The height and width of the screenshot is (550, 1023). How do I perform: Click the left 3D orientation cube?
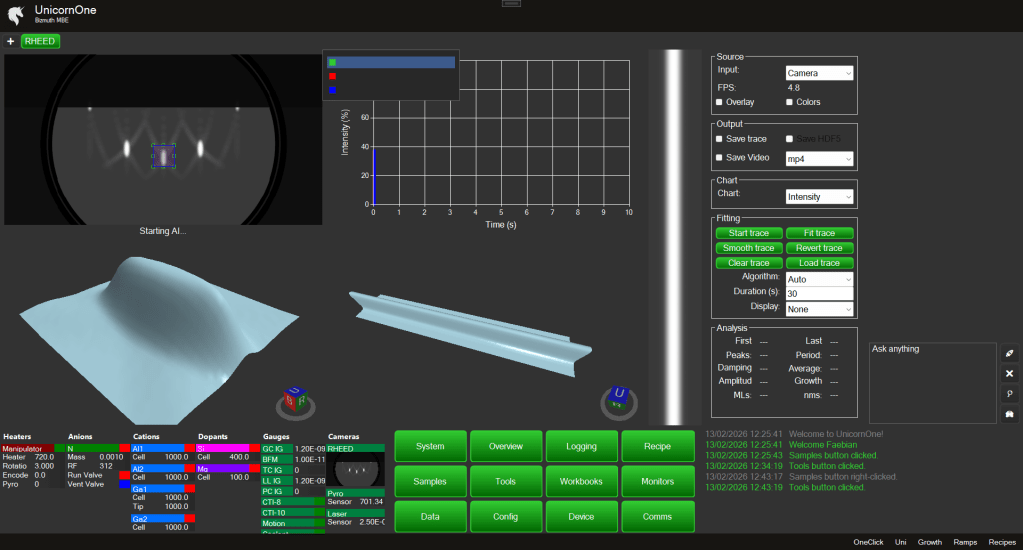(294, 400)
